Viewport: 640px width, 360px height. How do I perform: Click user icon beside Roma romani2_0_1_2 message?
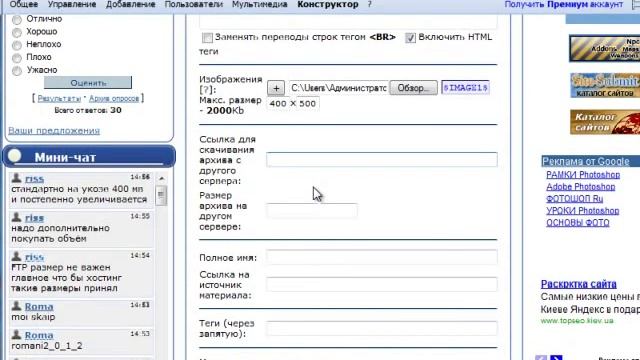click(16, 334)
